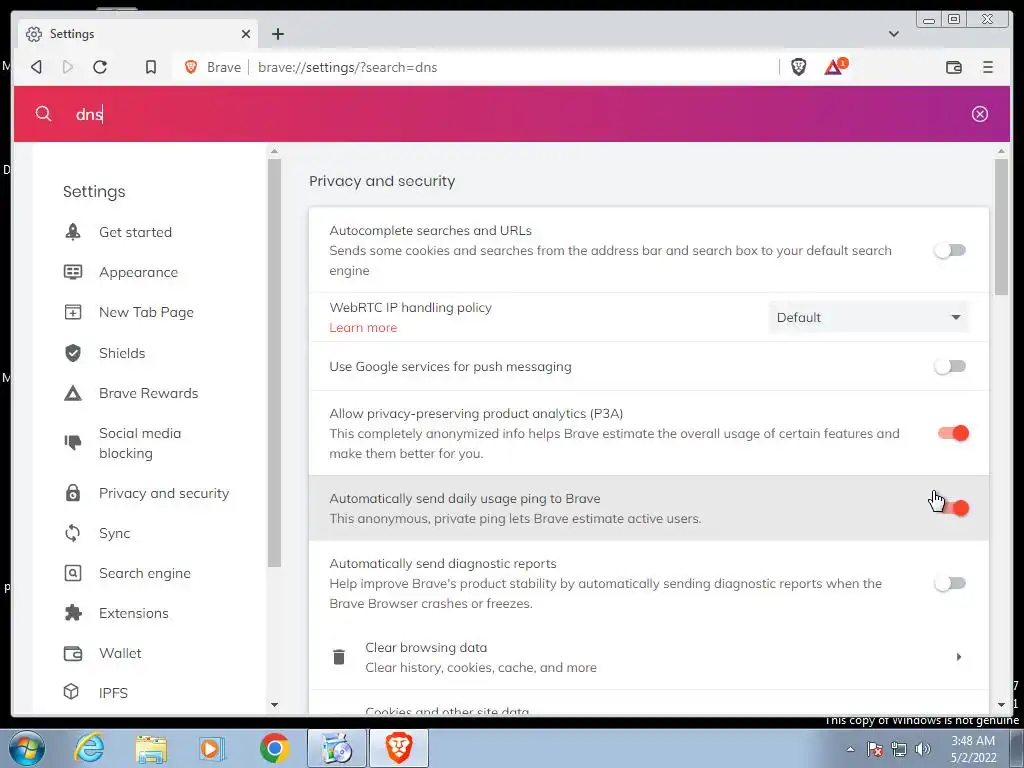
Task: Click sidebar scrollbar up arrow
Action: coord(274,152)
